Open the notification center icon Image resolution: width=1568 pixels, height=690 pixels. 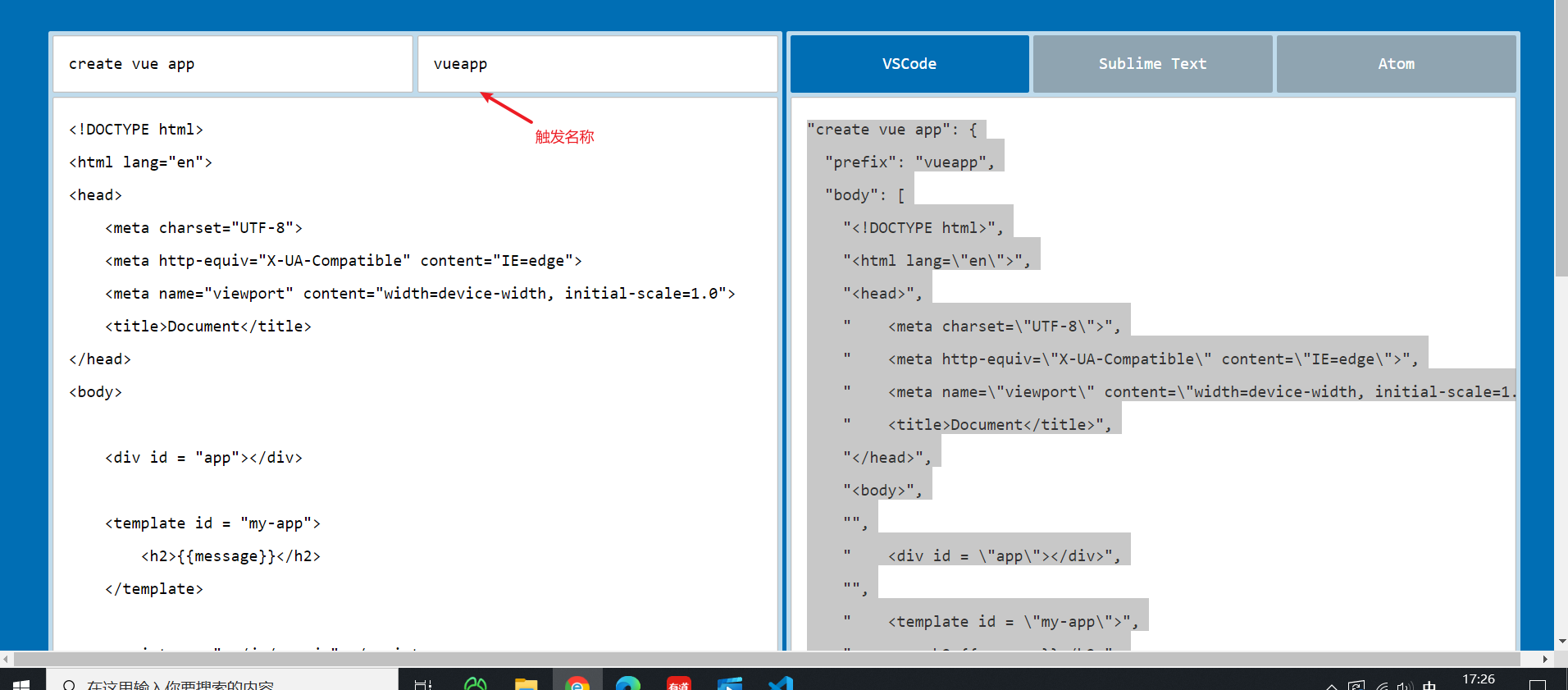pos(1538,683)
